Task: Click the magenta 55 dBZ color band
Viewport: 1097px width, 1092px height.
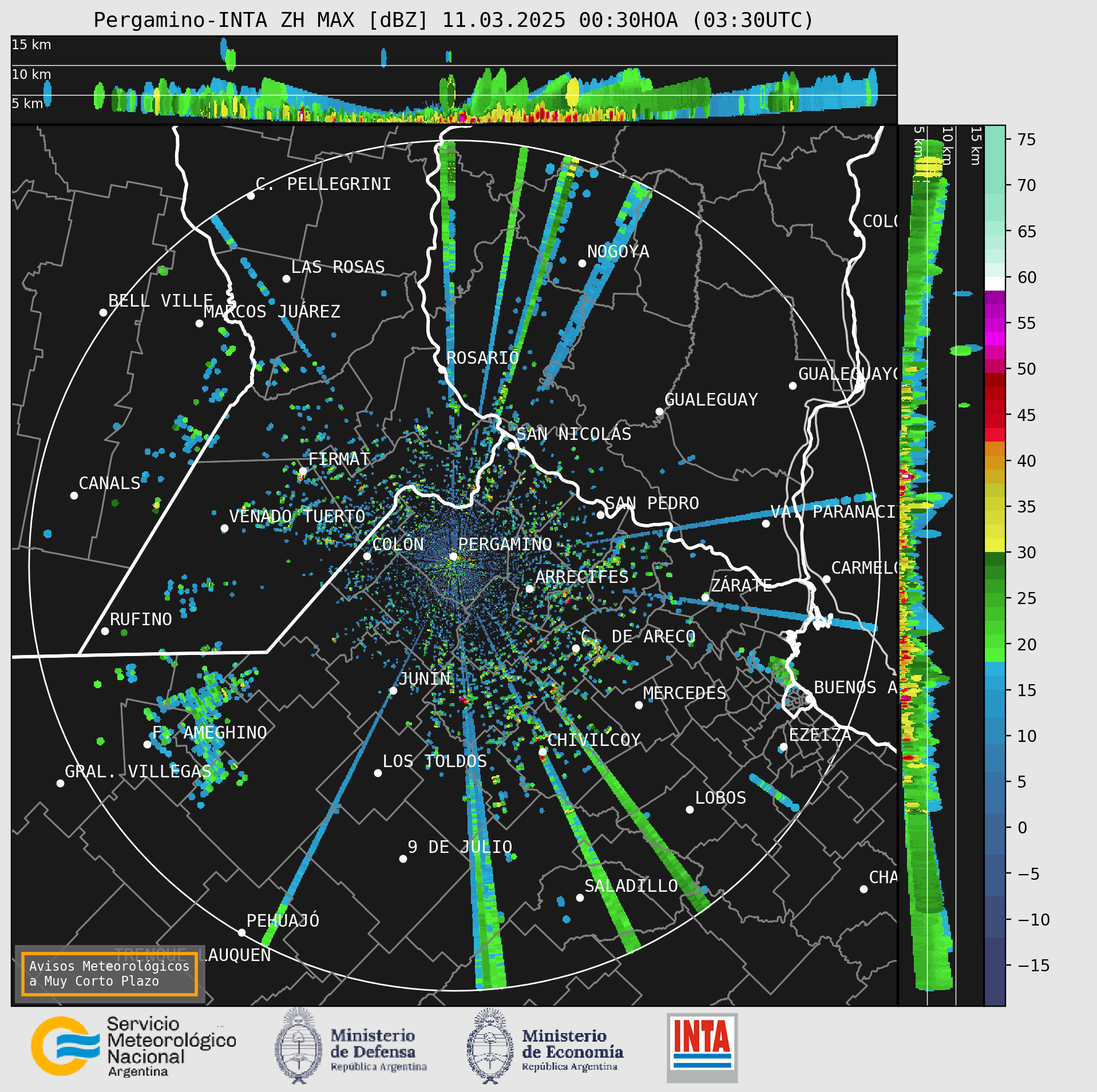Action: point(995,325)
